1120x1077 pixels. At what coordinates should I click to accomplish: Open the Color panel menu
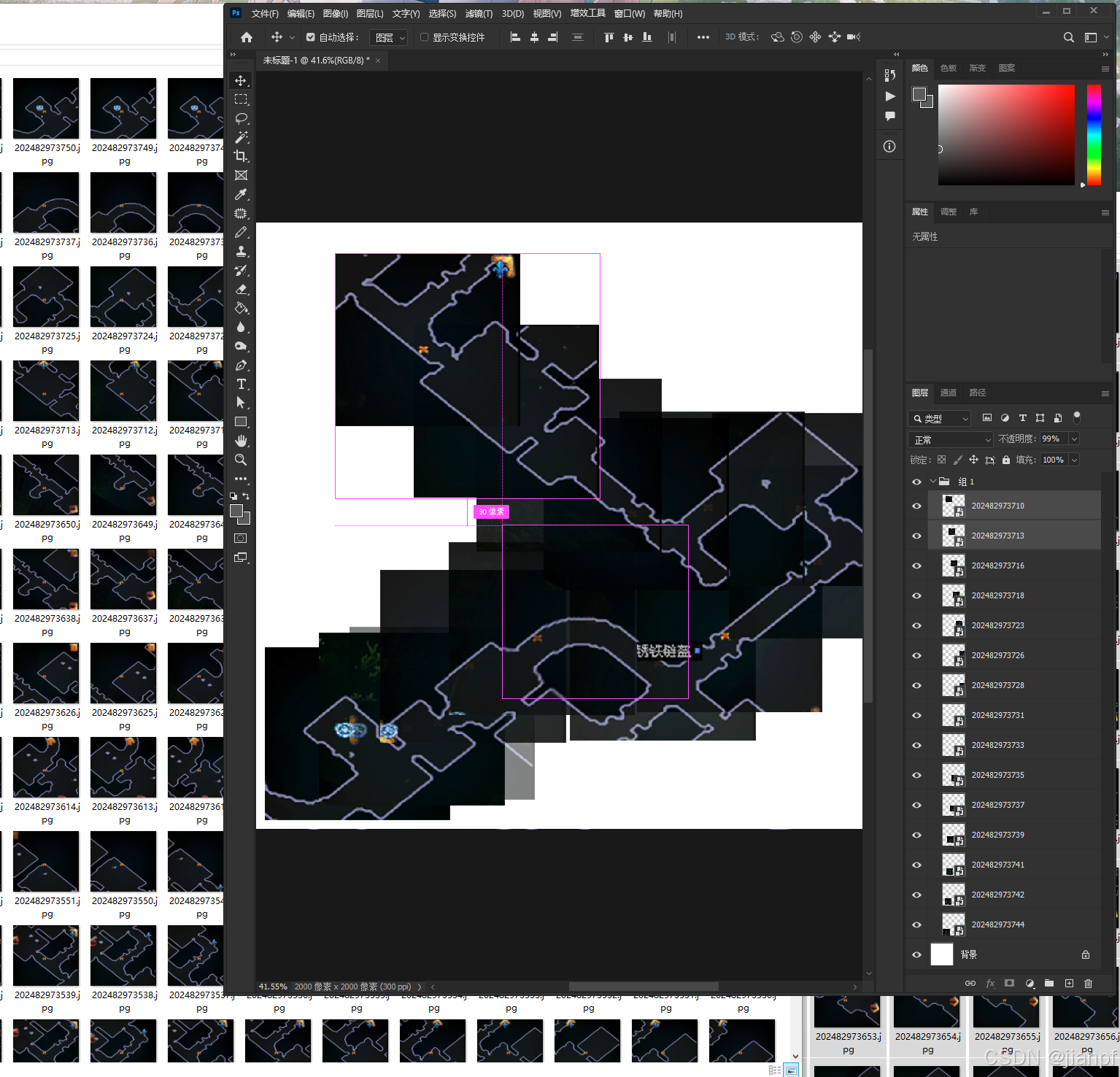click(1105, 69)
